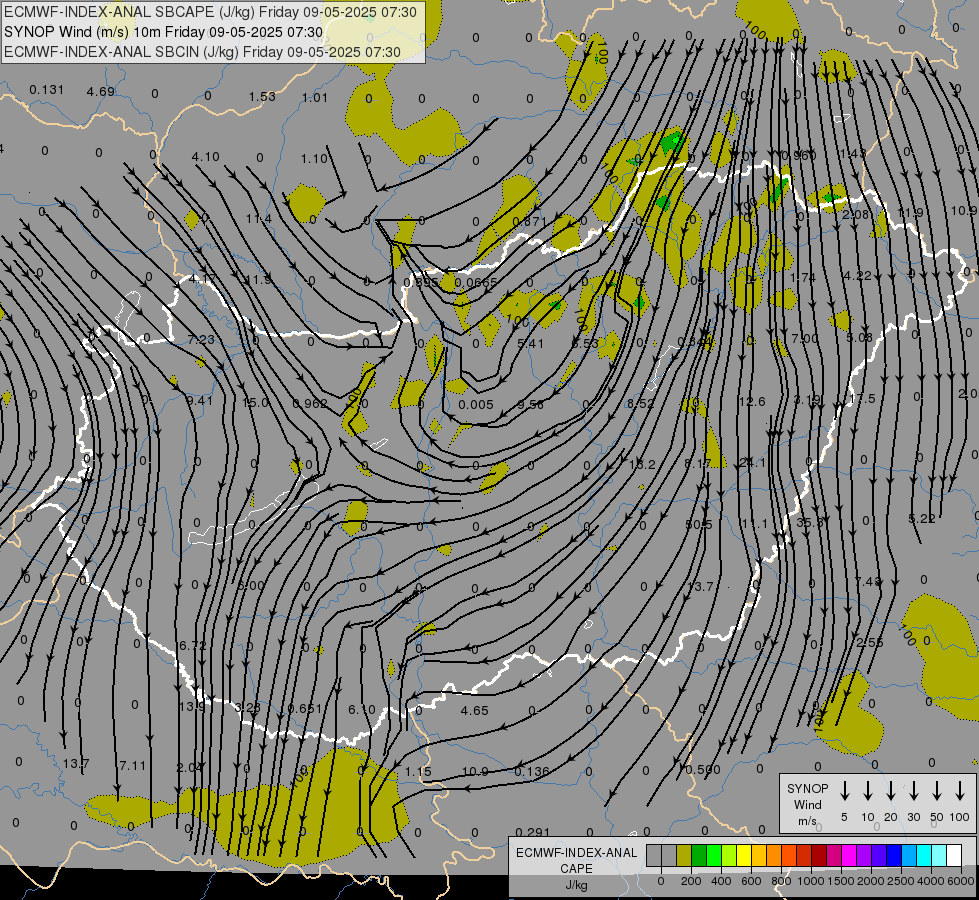The image size is (979, 900).
Task: Click the wind arrow above 5 m/s
Action: [845, 791]
